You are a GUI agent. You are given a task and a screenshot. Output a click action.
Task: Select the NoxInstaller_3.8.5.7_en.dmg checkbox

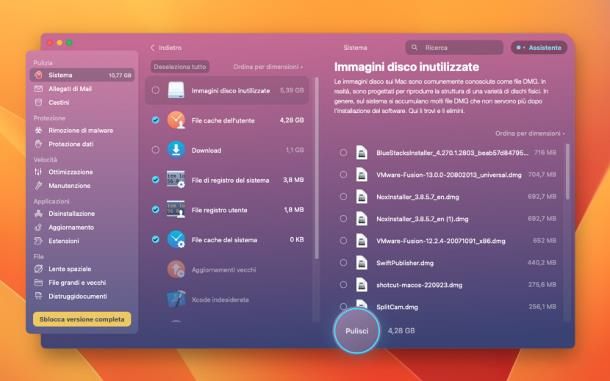[x=343, y=197]
